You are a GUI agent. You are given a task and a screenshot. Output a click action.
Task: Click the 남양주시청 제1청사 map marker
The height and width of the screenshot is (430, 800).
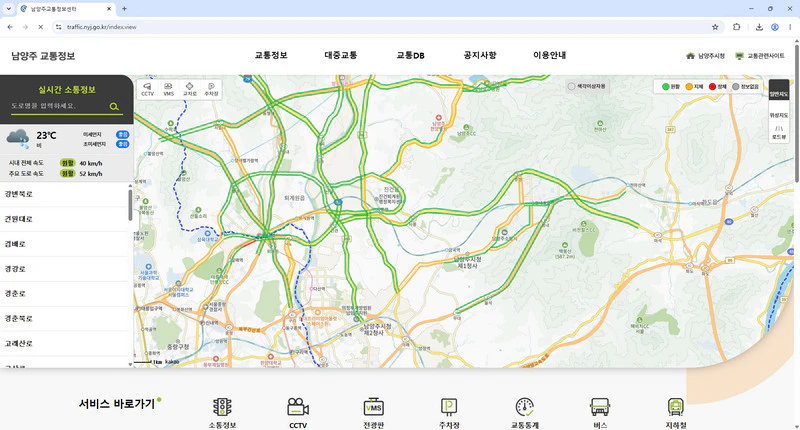(467, 262)
